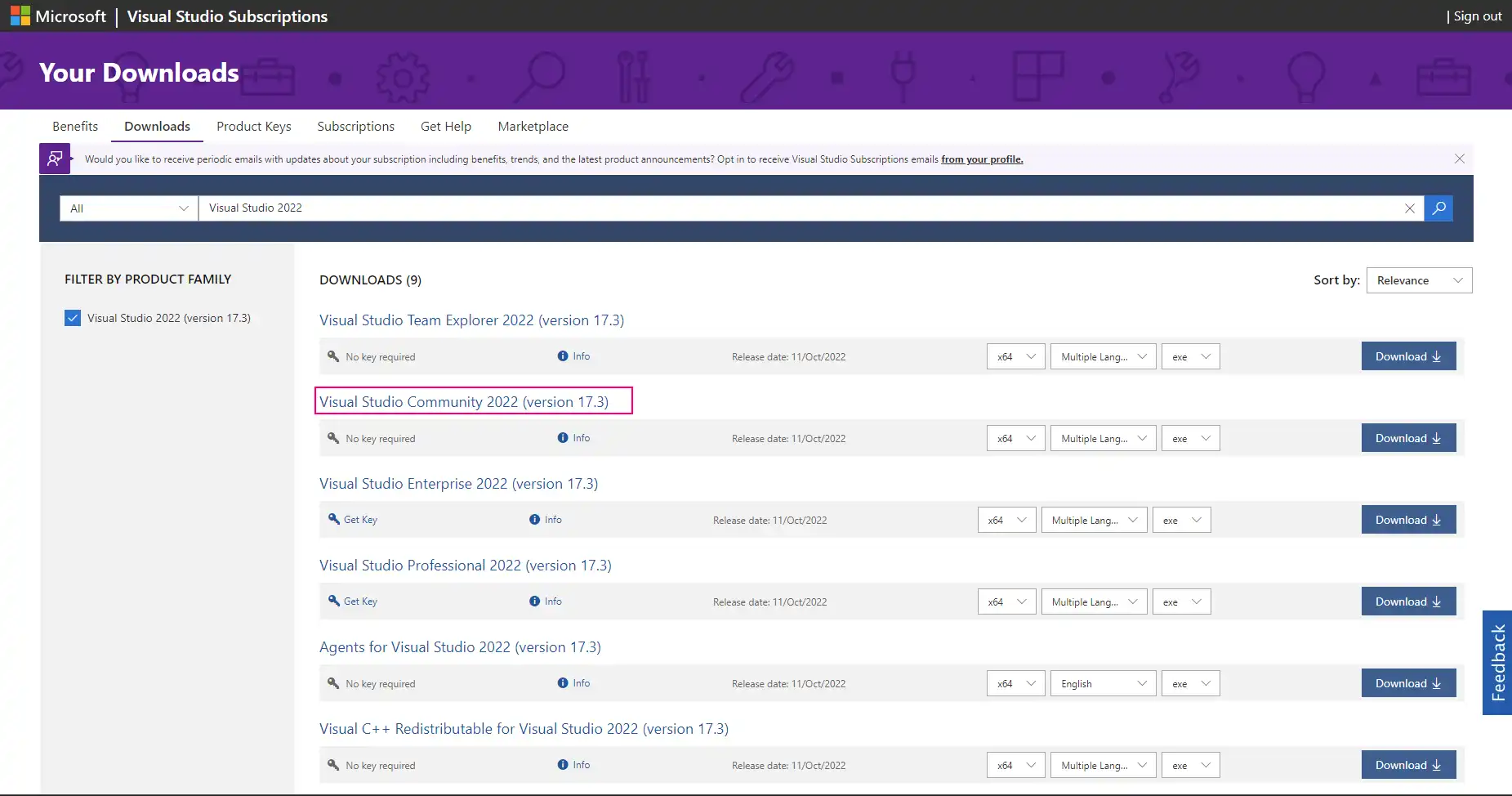Click key icon in Visual C++ Redistributable row
1512x796 pixels.
click(333, 765)
